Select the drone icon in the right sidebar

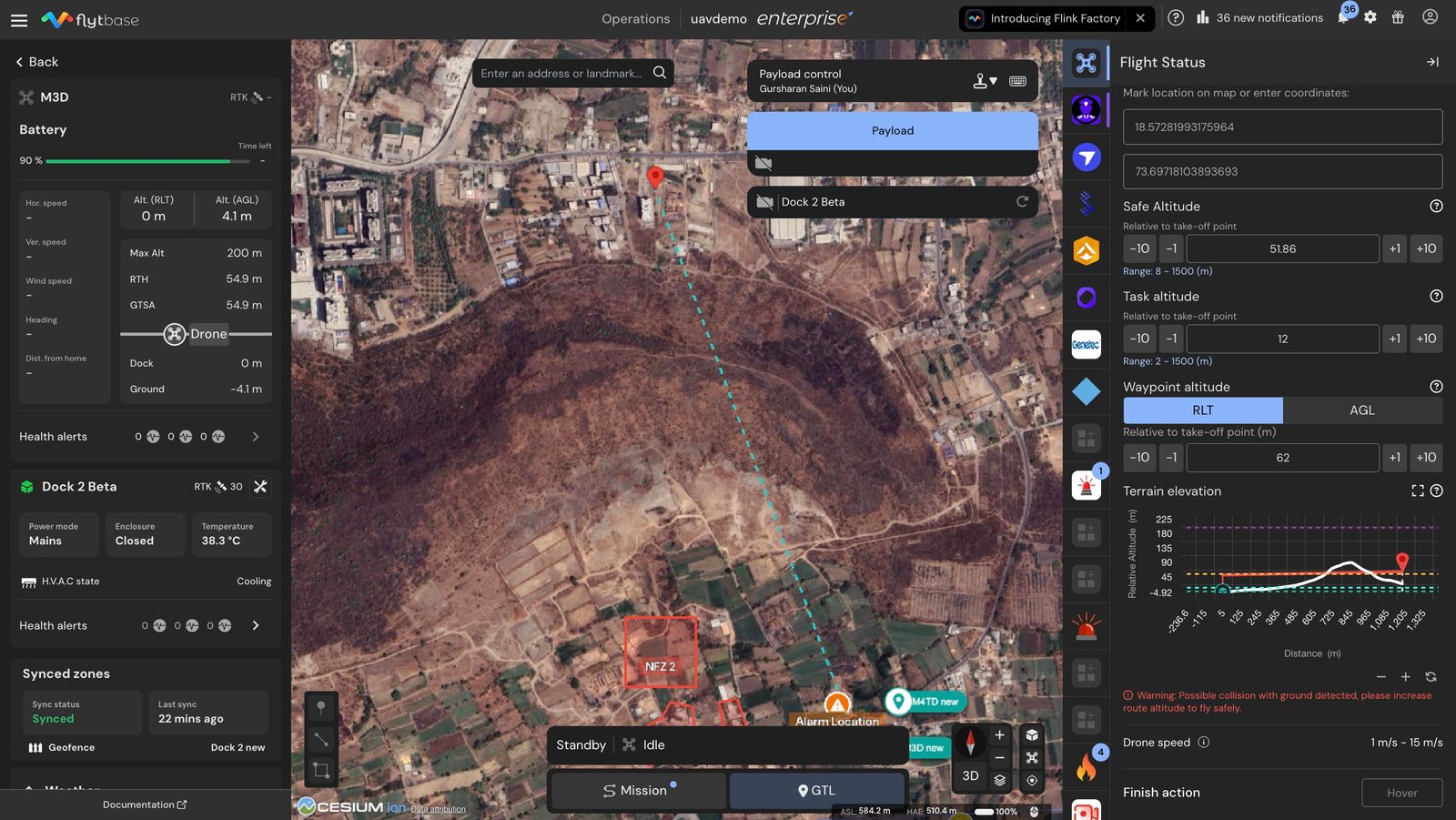[1087, 63]
